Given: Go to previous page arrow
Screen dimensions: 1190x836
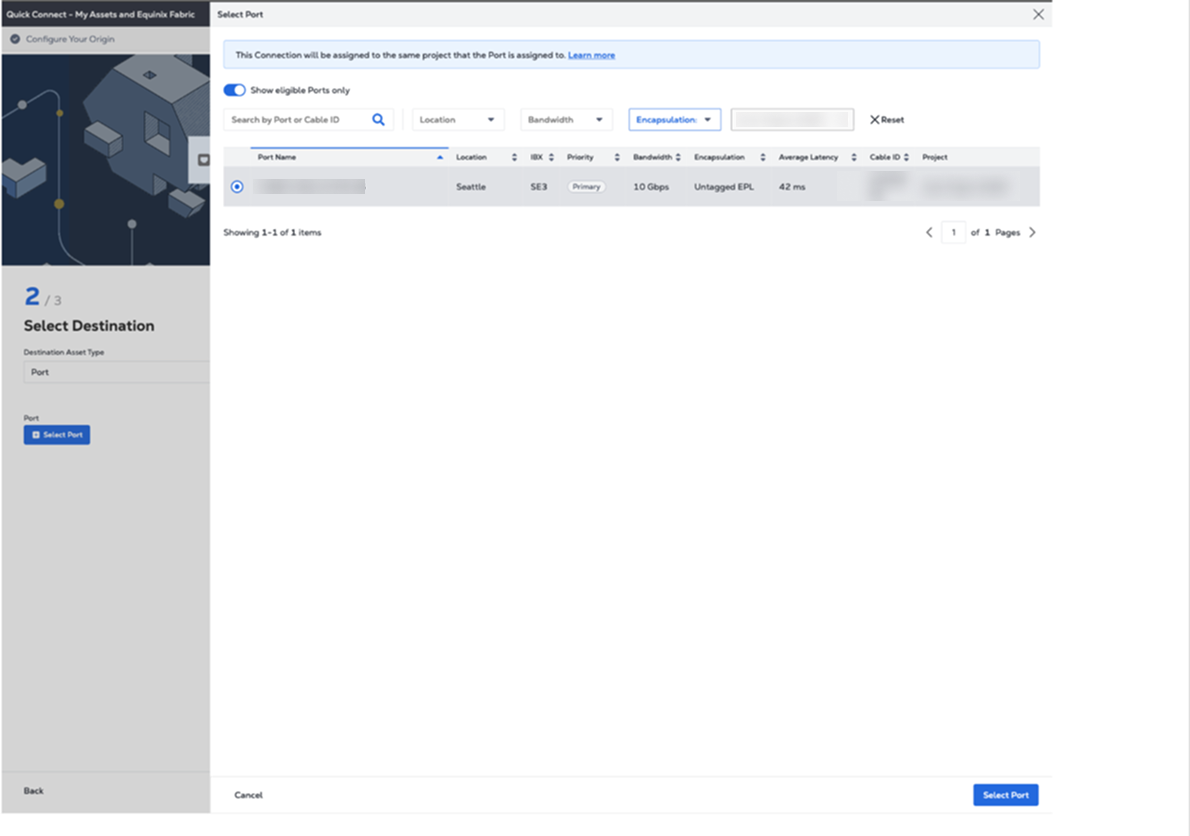Looking at the screenshot, I should 929,233.
